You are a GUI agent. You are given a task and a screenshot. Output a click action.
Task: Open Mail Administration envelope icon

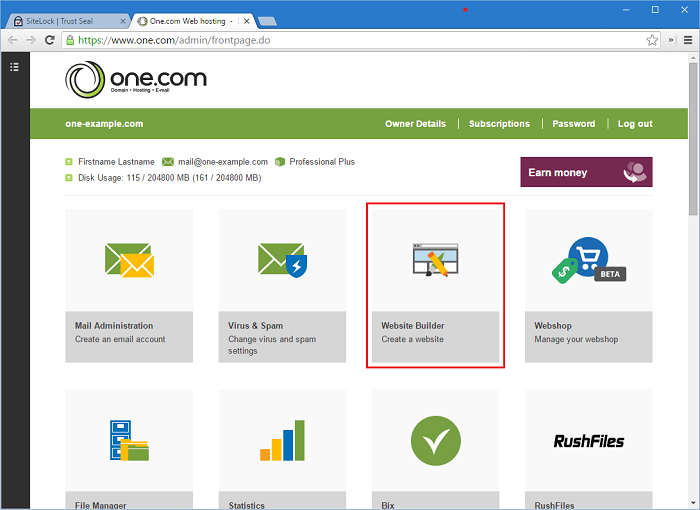click(x=129, y=260)
